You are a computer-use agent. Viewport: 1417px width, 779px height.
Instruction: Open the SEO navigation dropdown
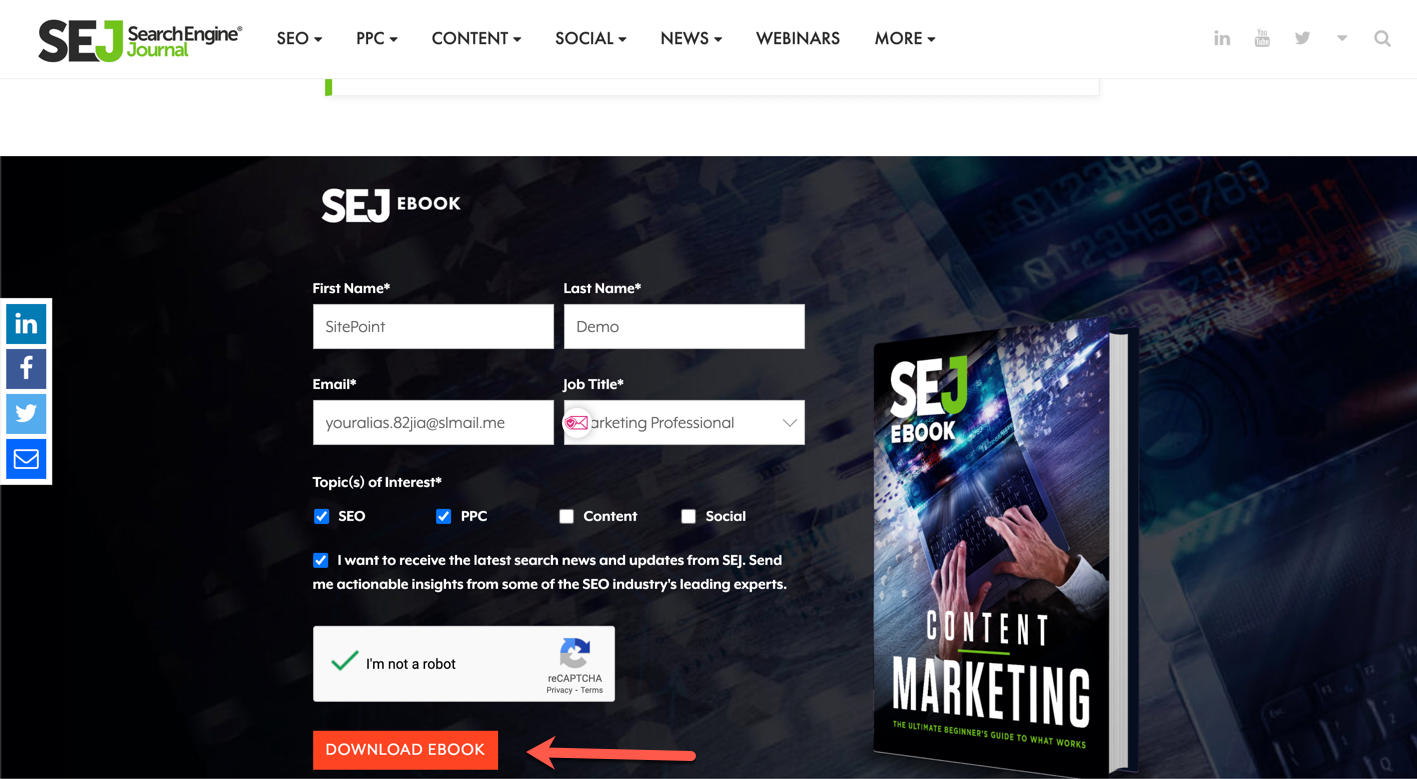[299, 39]
